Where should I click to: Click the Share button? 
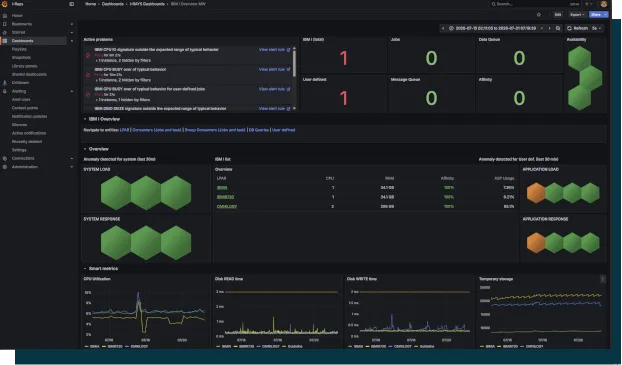(x=595, y=15)
